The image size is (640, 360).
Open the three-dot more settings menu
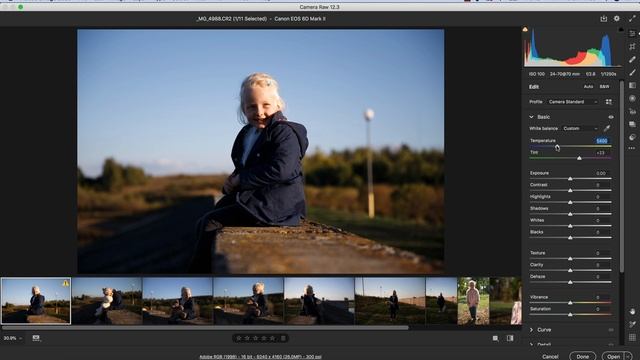point(632,148)
